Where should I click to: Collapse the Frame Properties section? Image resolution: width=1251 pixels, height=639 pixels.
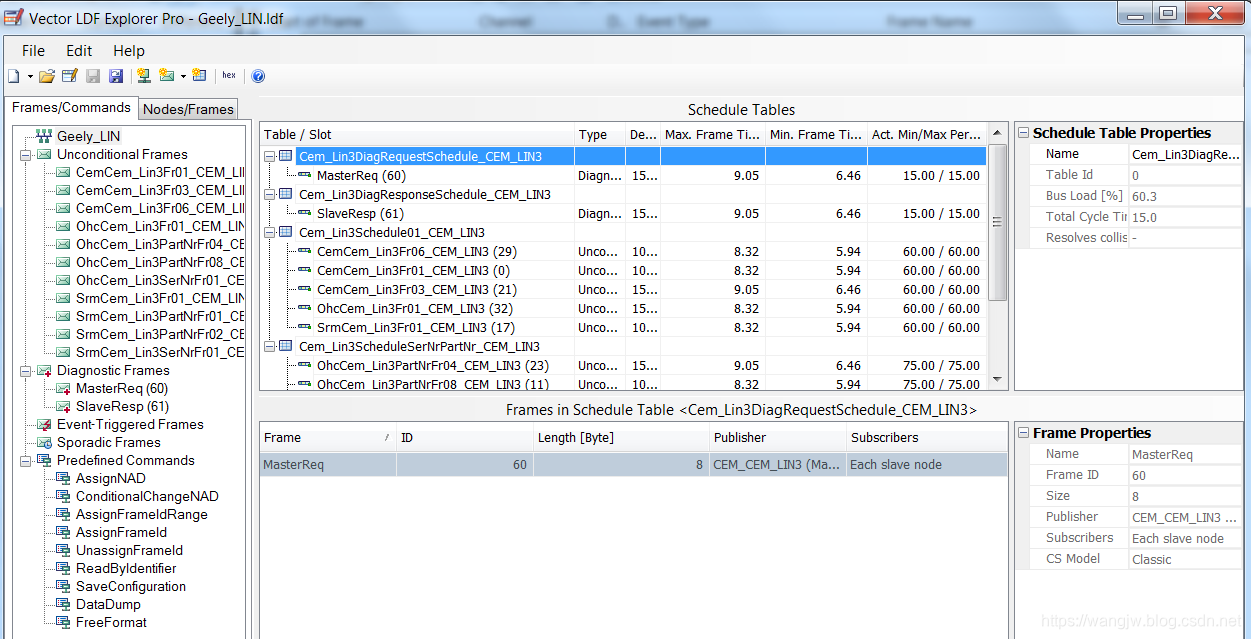(x=1023, y=433)
